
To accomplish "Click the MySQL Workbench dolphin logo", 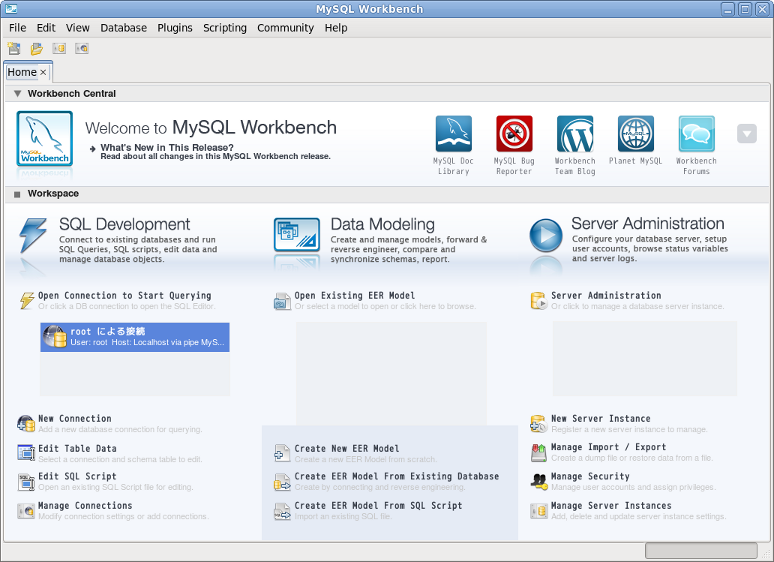I will pyautogui.click(x=44, y=138).
